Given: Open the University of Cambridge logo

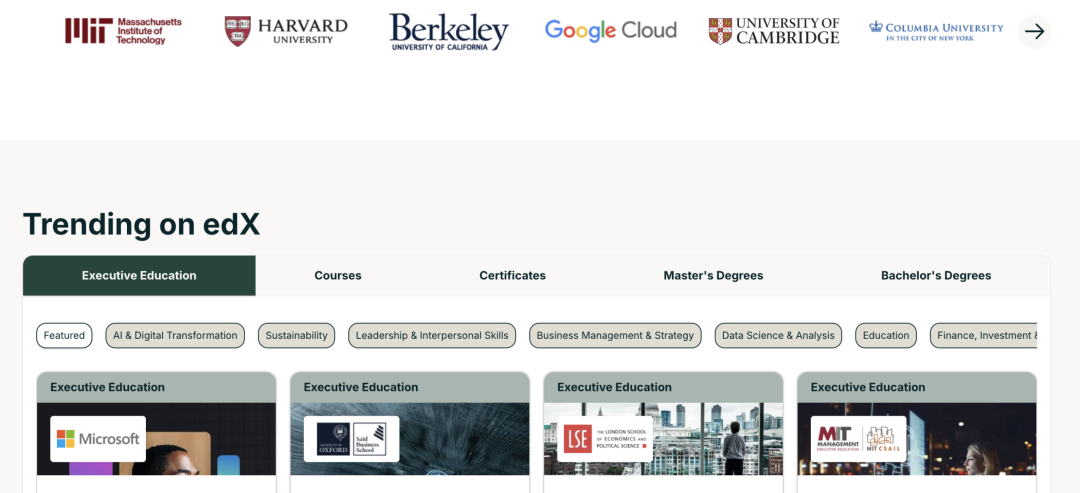Looking at the screenshot, I should click(x=773, y=31).
